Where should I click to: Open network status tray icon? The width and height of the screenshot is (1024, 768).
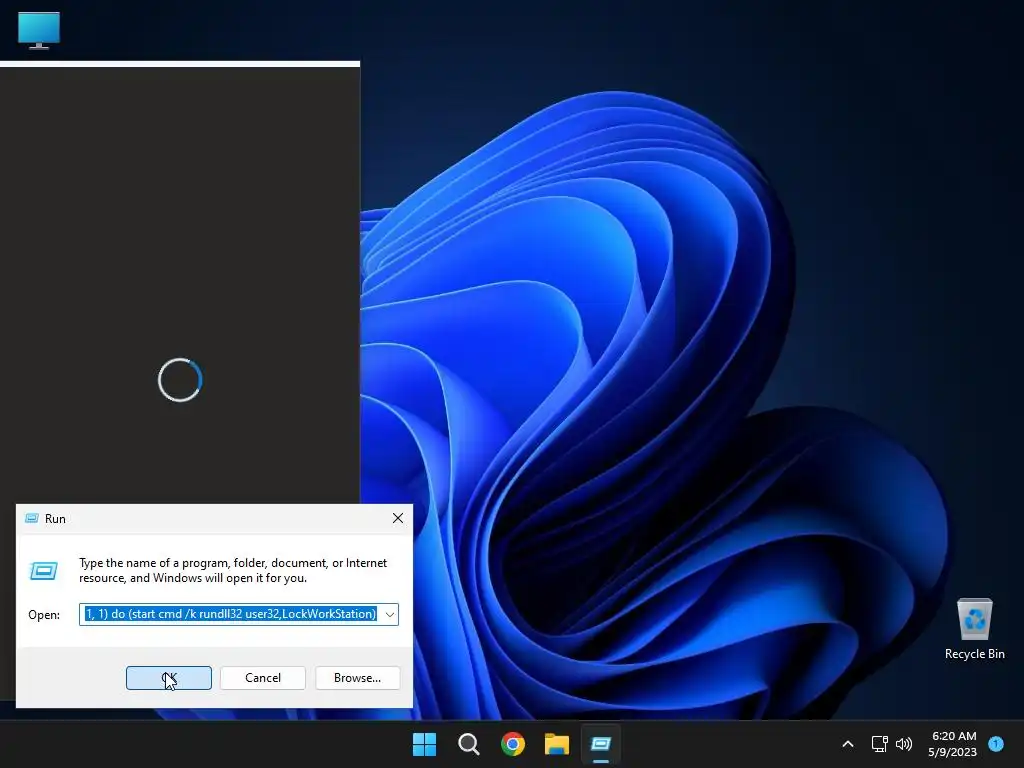coord(880,744)
